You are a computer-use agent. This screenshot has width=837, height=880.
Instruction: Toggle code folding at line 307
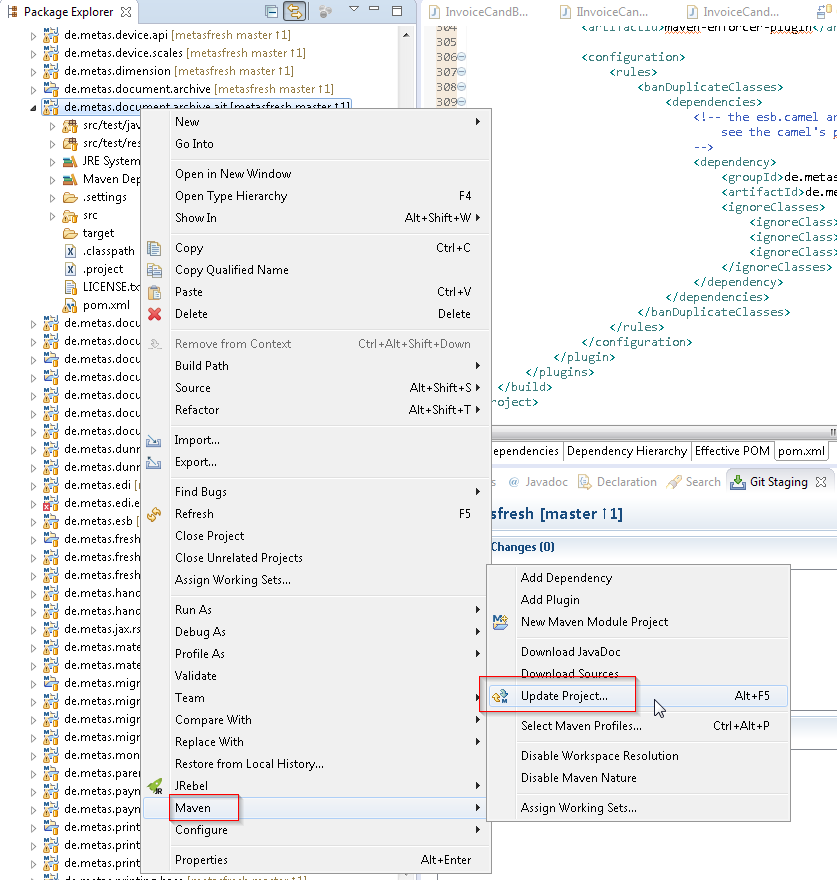(462, 72)
